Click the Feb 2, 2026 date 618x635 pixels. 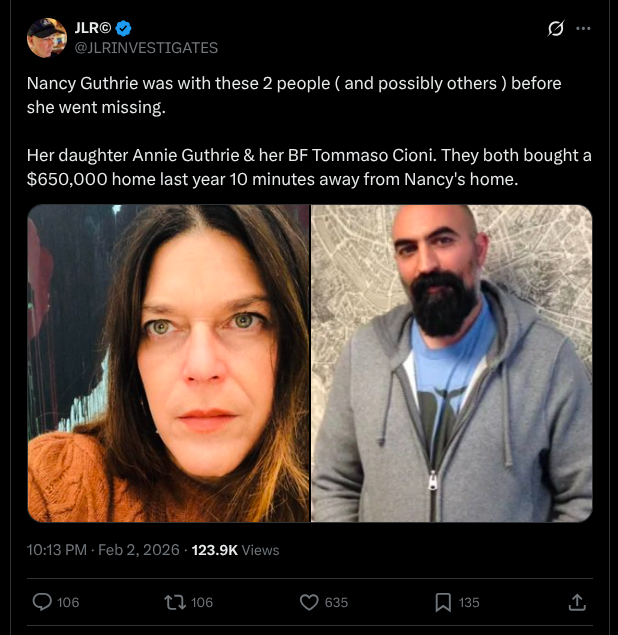click(x=139, y=550)
